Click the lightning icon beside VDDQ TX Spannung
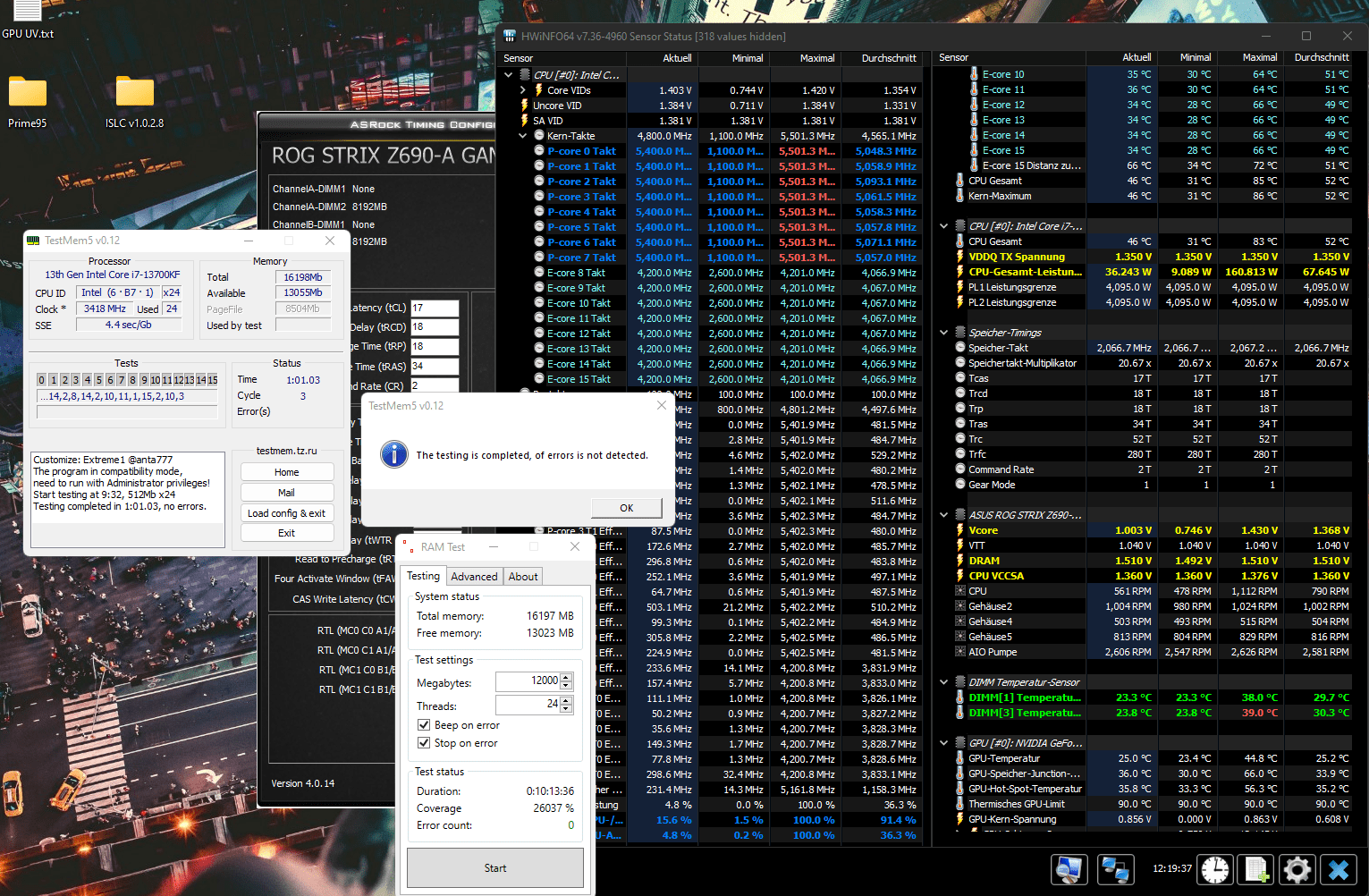The width and height of the screenshot is (1369, 896). pyautogui.click(x=960, y=257)
